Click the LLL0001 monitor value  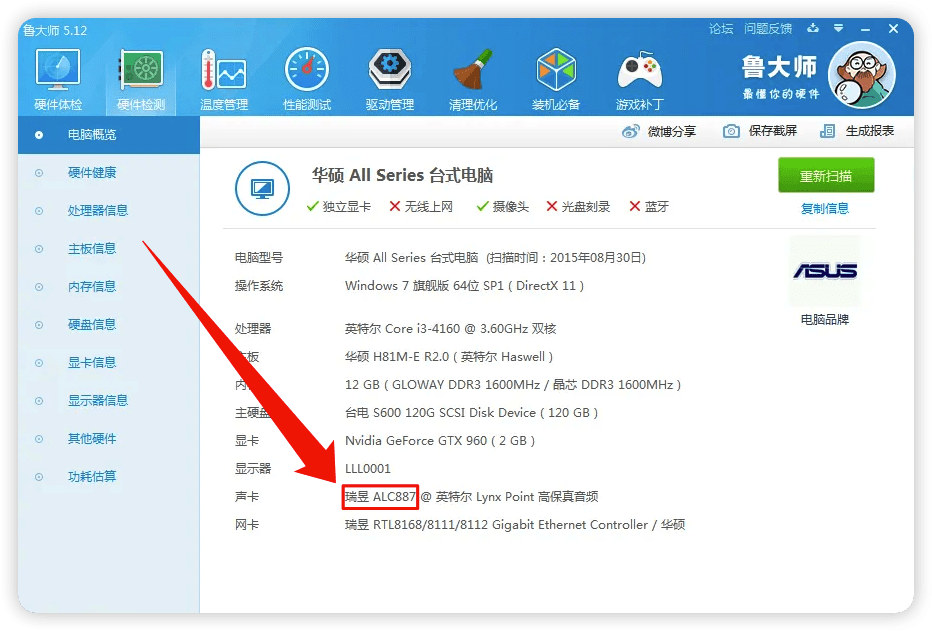pos(368,469)
